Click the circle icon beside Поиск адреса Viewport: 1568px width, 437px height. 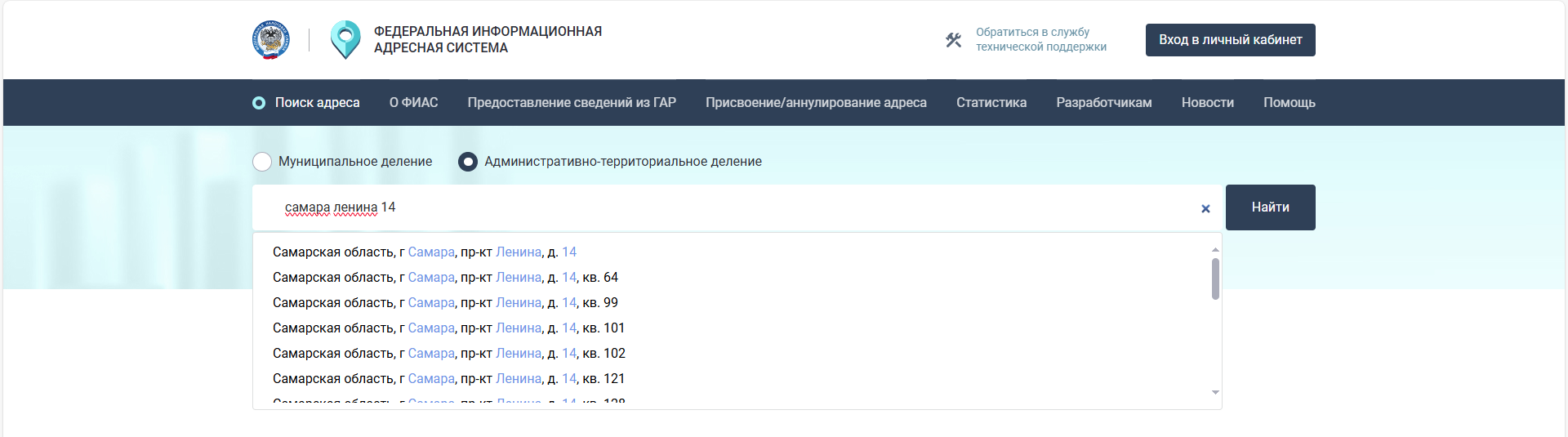click(259, 103)
